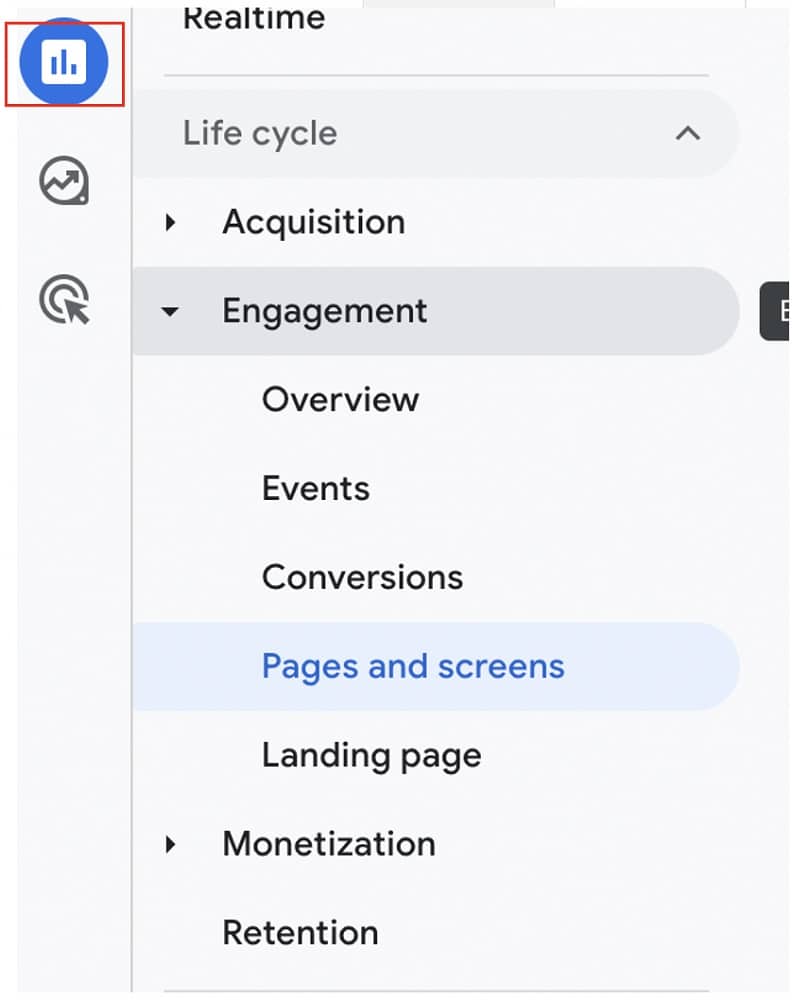The image size is (792, 1000).
Task: Open the Landing page report
Action: 371,755
